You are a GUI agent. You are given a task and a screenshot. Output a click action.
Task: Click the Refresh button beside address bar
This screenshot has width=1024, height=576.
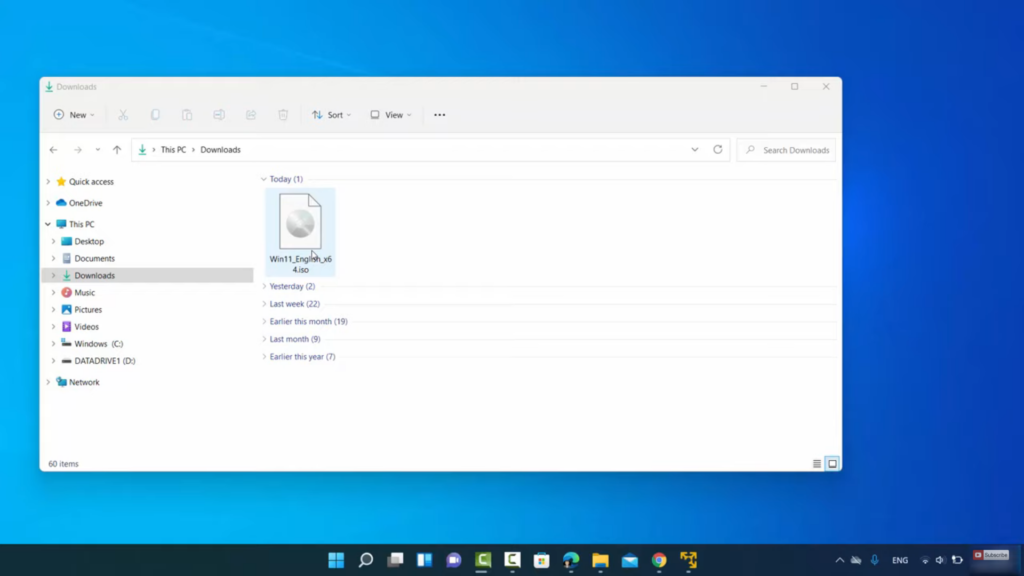point(717,150)
